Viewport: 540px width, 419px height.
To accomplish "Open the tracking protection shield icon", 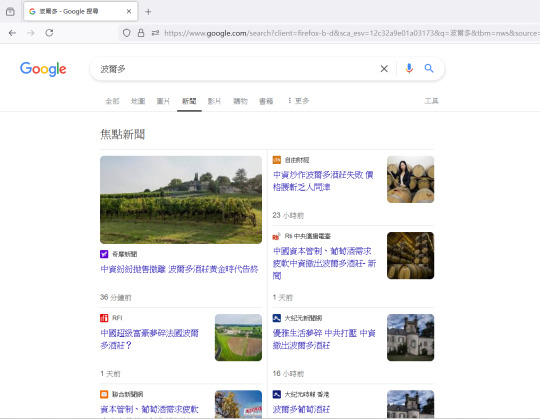I will (x=127, y=33).
